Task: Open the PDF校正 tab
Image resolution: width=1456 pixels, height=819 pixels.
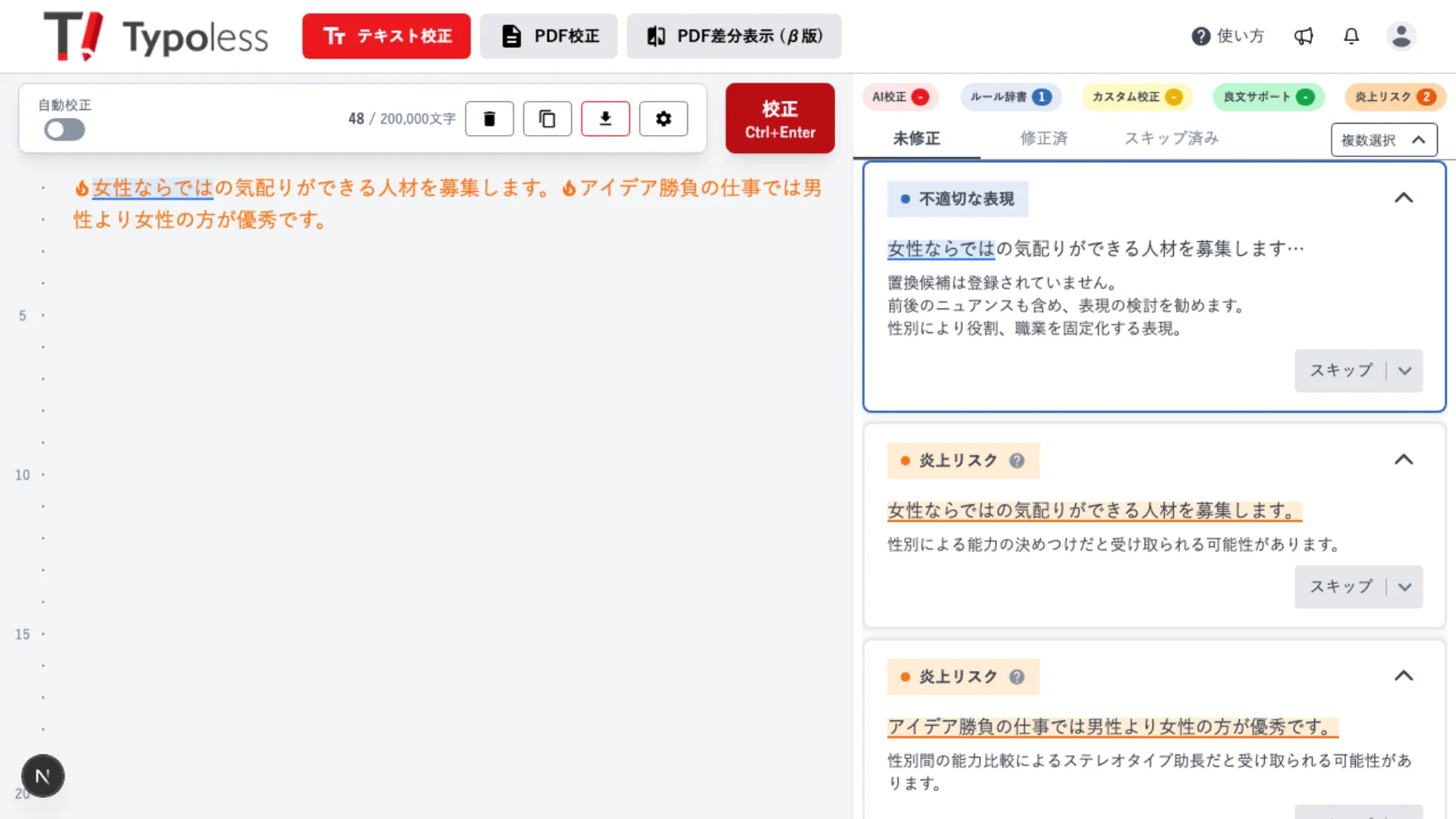Action: point(548,36)
